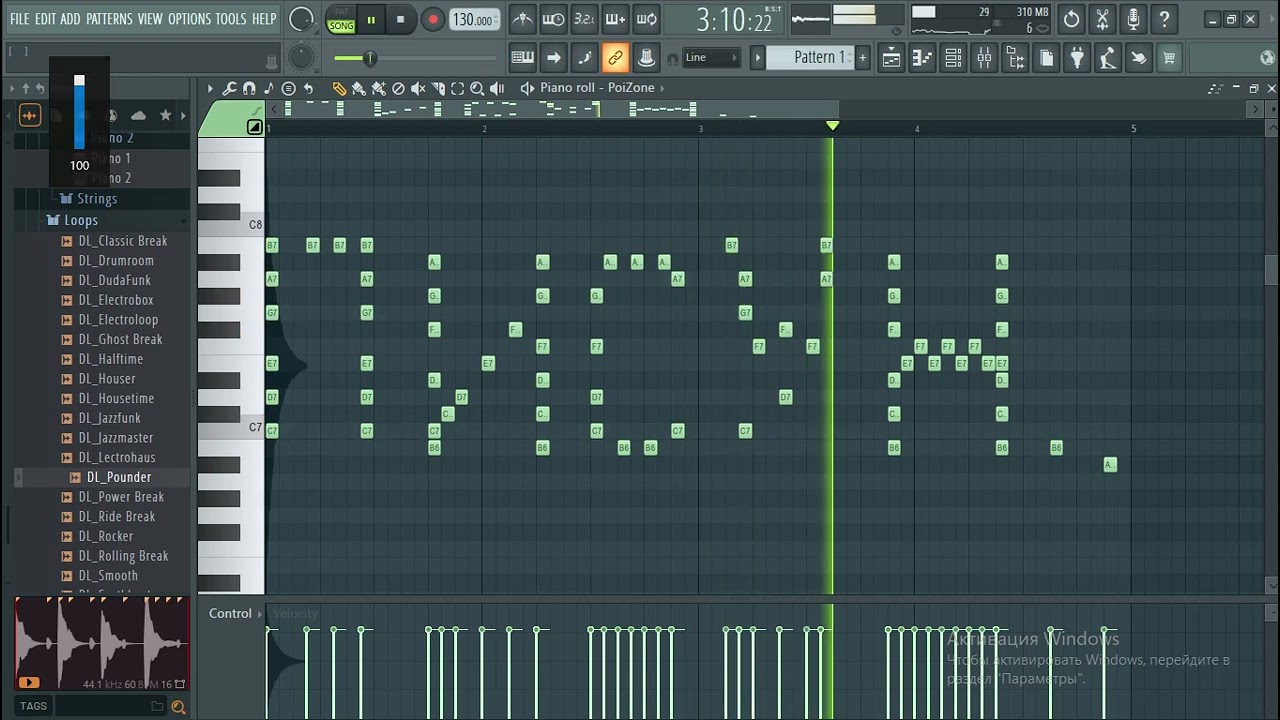The height and width of the screenshot is (720, 1280).
Task: Open the TOOLS menu
Action: (x=231, y=19)
